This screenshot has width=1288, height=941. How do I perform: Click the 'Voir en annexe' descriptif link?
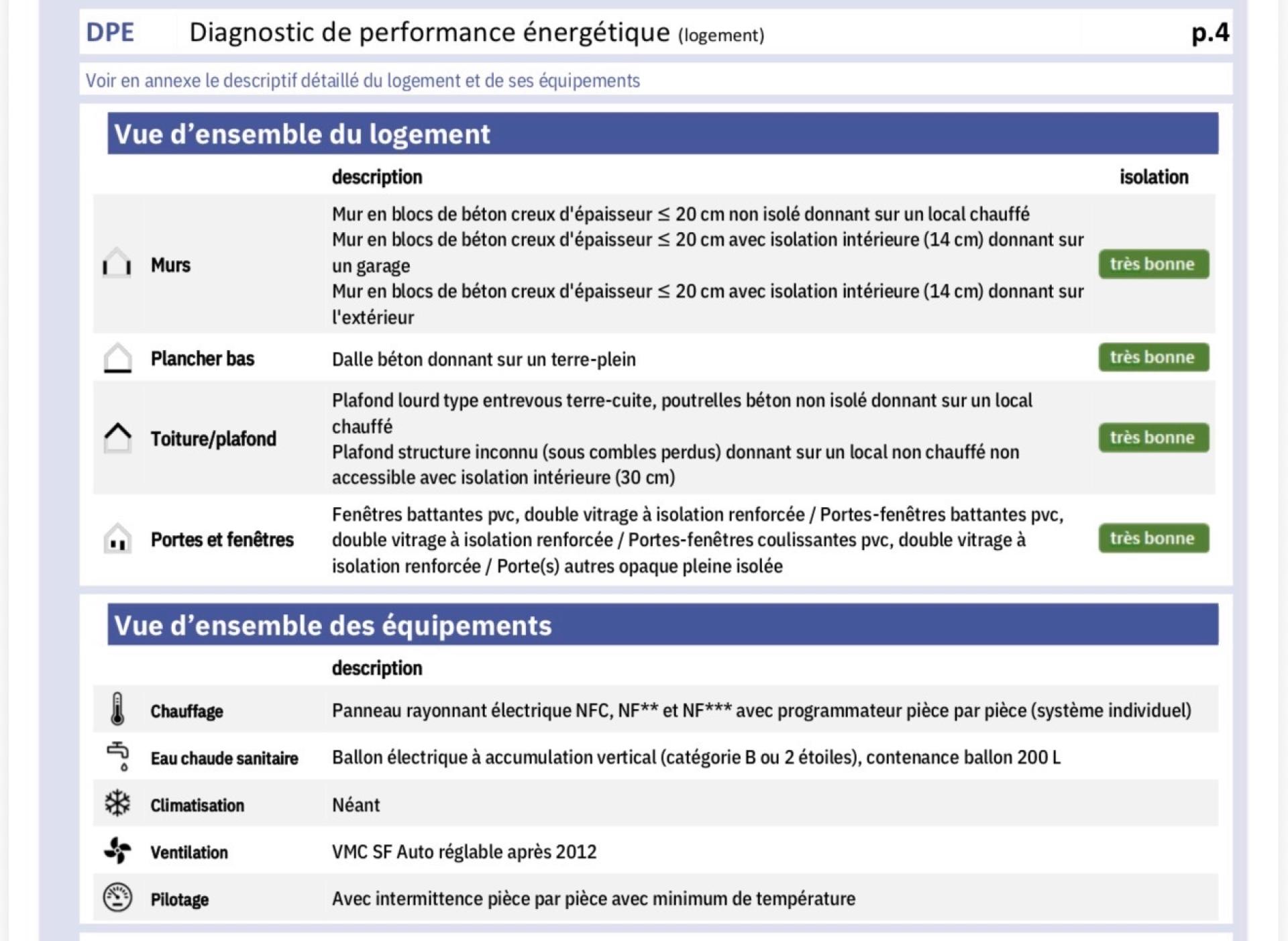[x=362, y=80]
